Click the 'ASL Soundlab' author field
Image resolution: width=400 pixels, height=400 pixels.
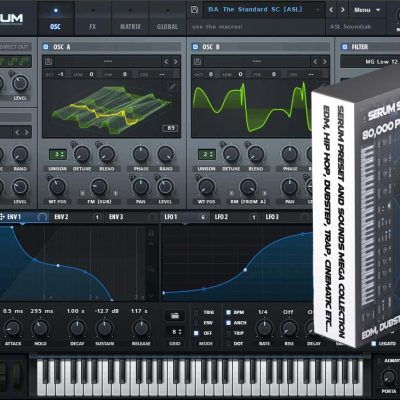350,27
